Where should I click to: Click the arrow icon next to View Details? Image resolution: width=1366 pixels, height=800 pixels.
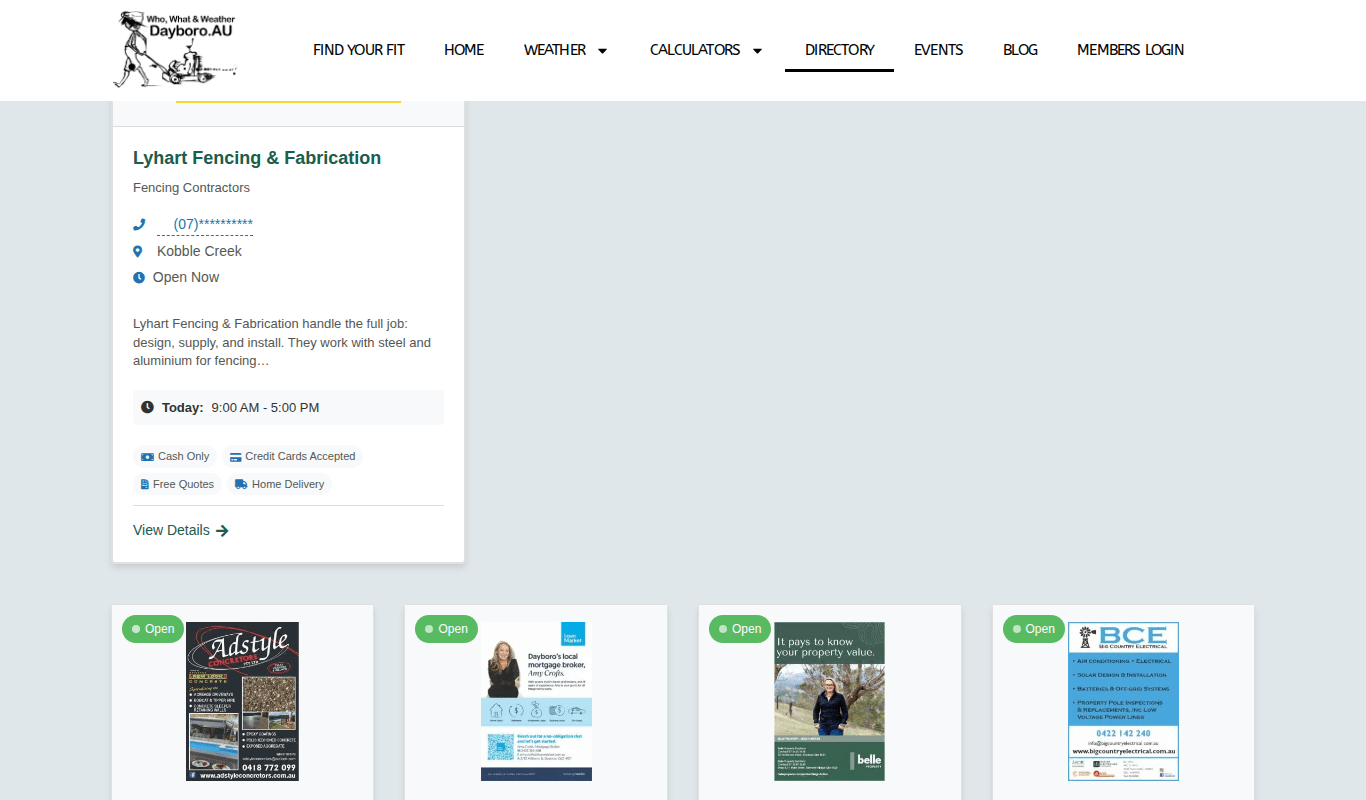pos(222,531)
